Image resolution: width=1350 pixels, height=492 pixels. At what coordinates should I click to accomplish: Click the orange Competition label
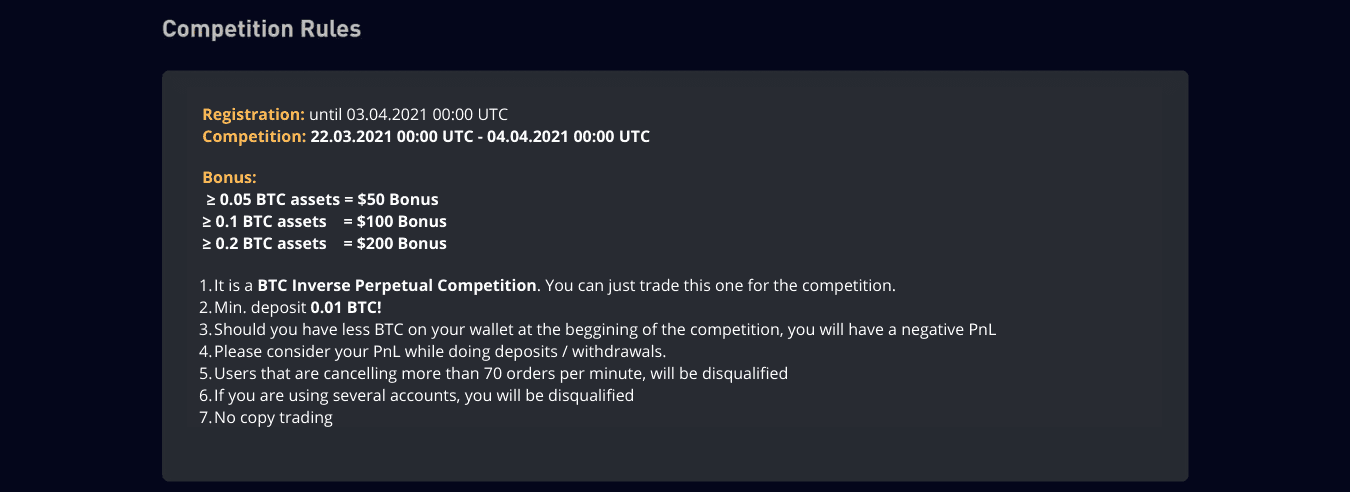click(x=254, y=136)
